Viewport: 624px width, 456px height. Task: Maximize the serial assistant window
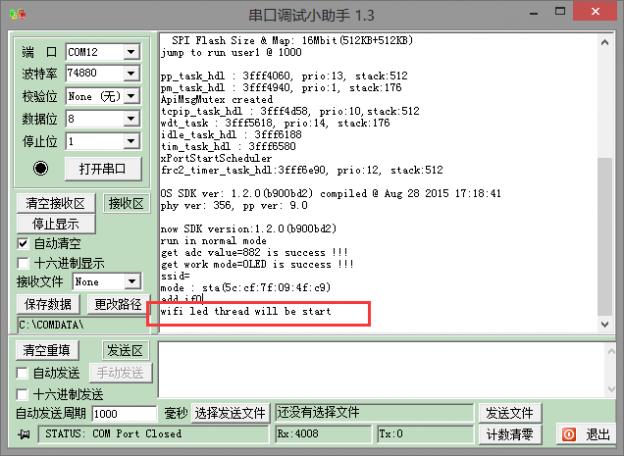point(560,11)
